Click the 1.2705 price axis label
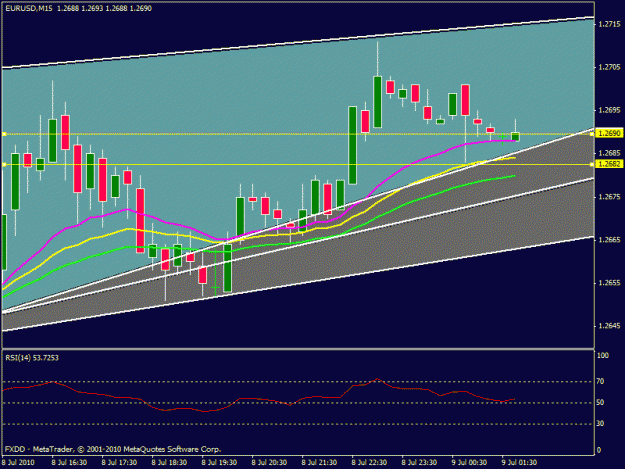This screenshot has width=625, height=469. 609,67
